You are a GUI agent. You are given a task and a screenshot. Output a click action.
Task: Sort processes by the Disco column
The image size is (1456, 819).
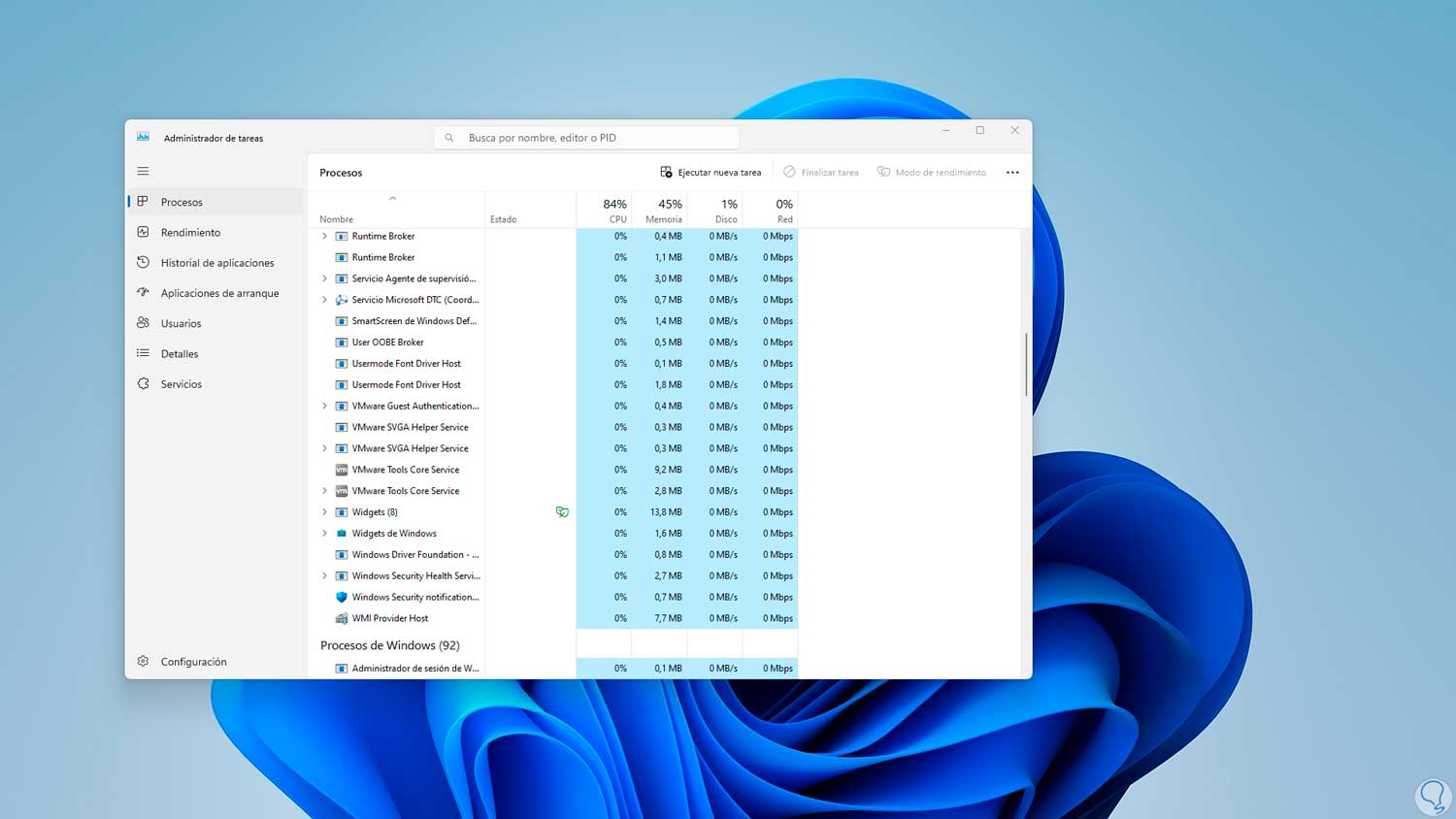pos(714,211)
